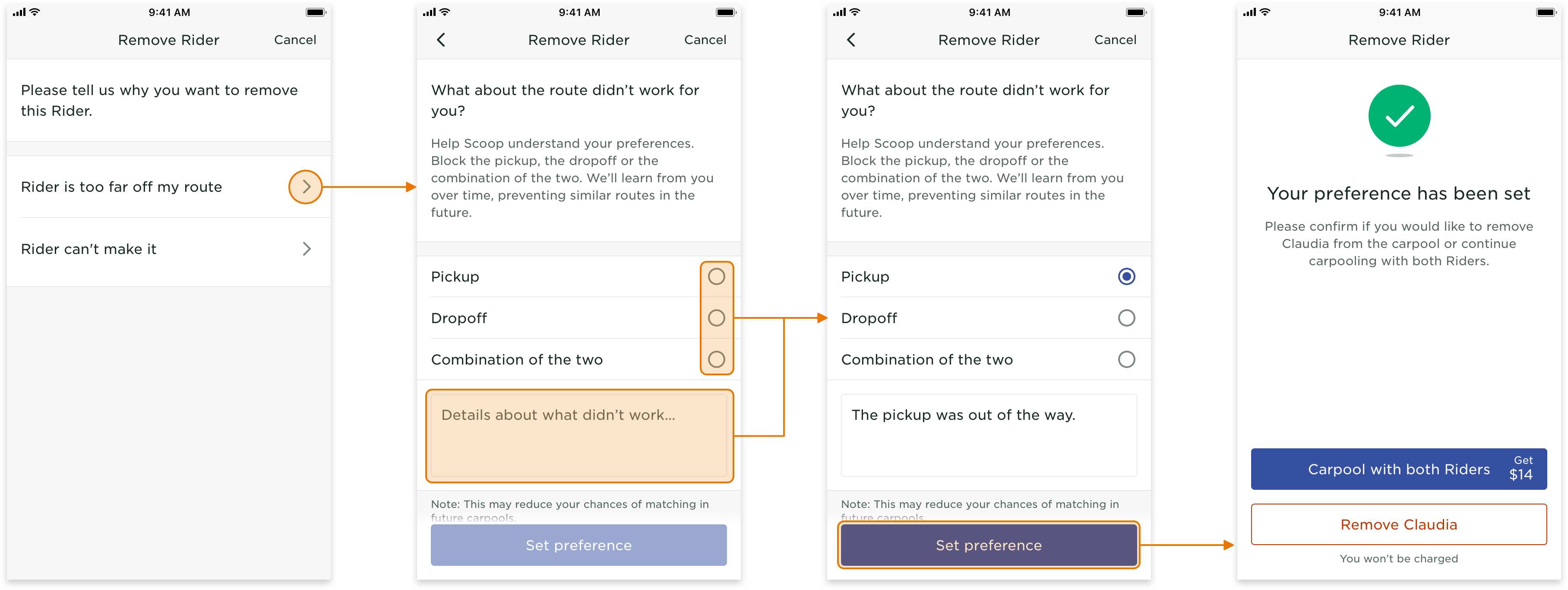
Task: Choose the Dropoff radio in the orange-highlighted group
Action: [716, 318]
